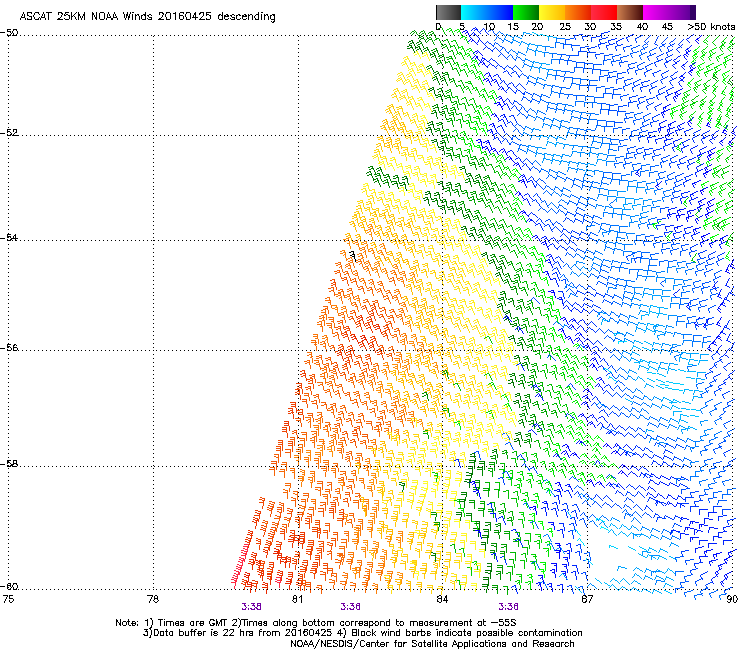Pick the orange 25-30 knots legend segment
Viewport: 740px width, 650px height.
click(578, 12)
